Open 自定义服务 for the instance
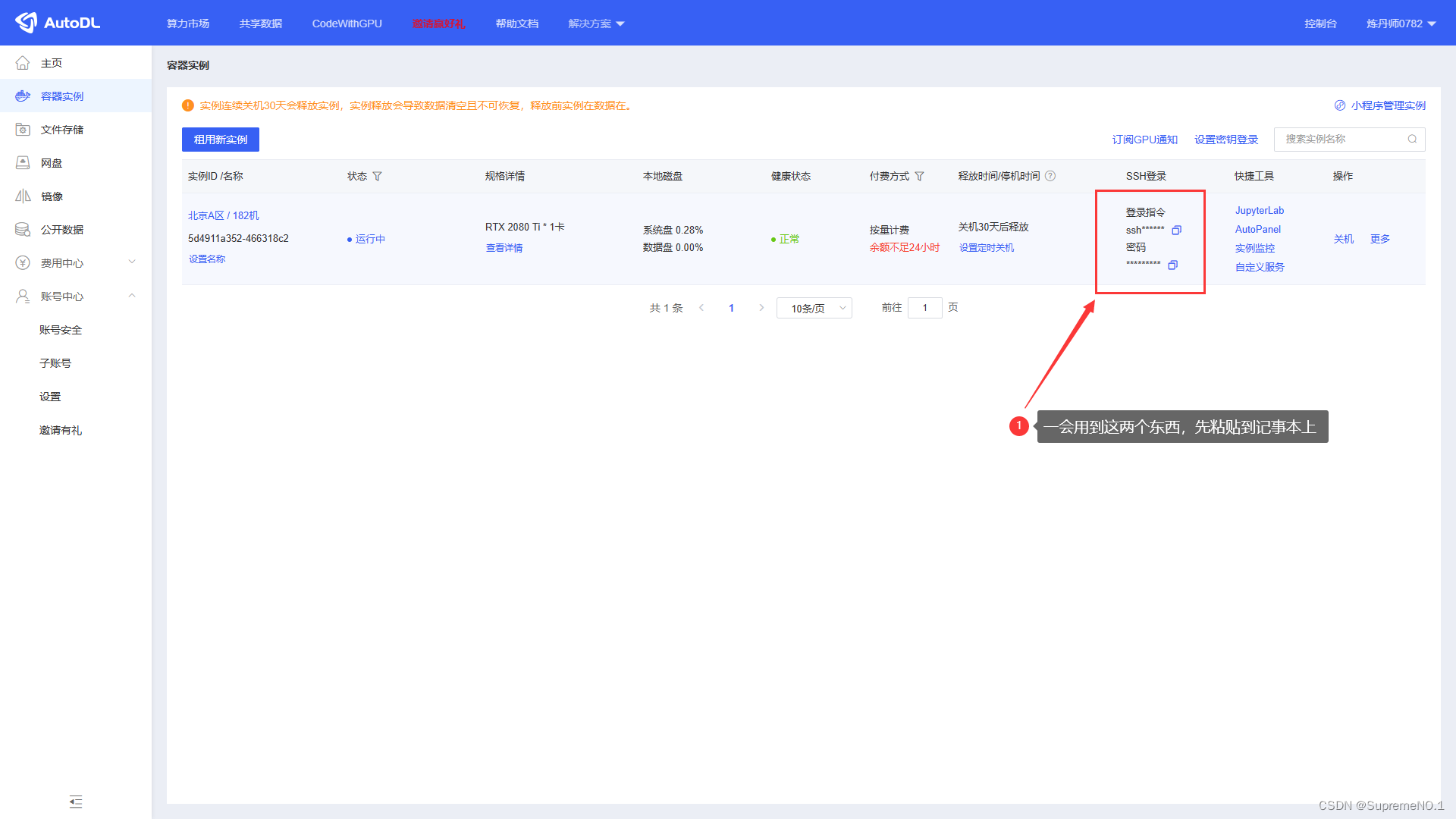The height and width of the screenshot is (819, 1456). tap(1260, 267)
